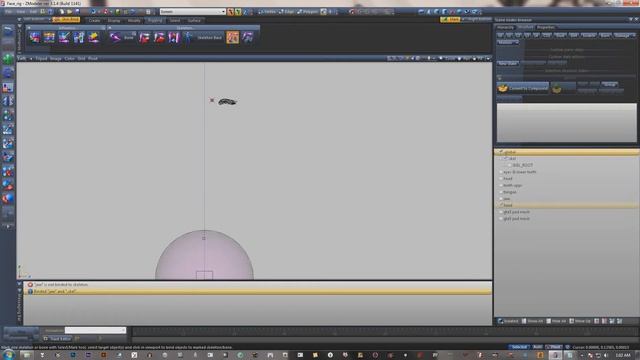Select Polygon selection level
640x360 pixels.
[x=308, y=12]
